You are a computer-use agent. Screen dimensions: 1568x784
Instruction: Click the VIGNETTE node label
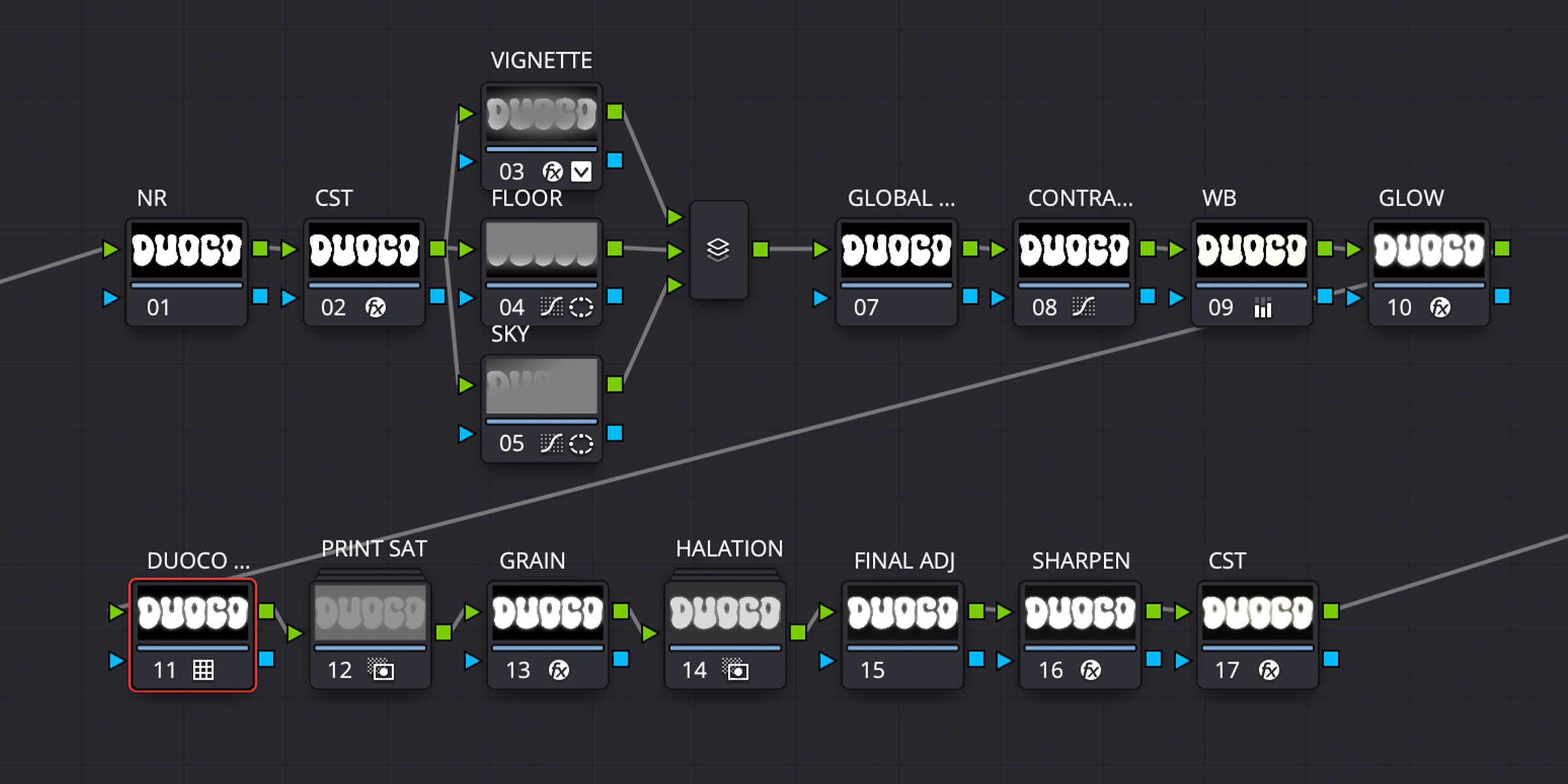(x=541, y=61)
